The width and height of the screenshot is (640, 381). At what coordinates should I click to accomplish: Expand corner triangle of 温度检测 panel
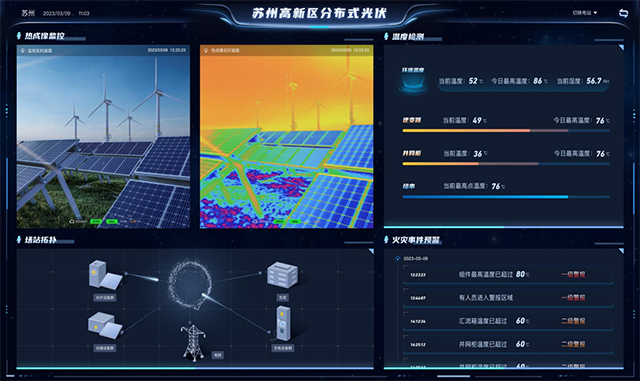621,48
